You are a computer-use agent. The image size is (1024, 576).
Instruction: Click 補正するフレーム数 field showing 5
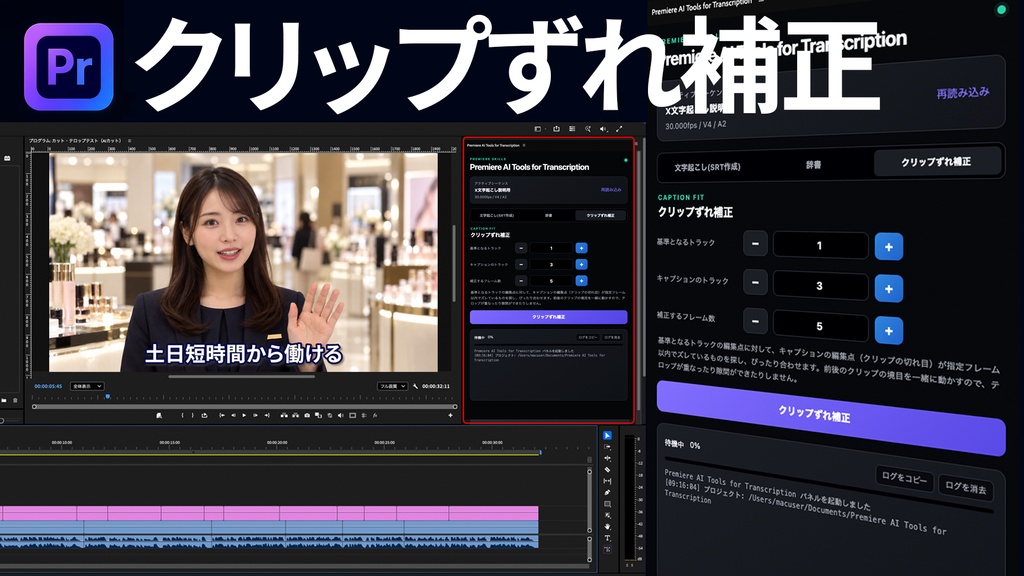click(x=820, y=326)
